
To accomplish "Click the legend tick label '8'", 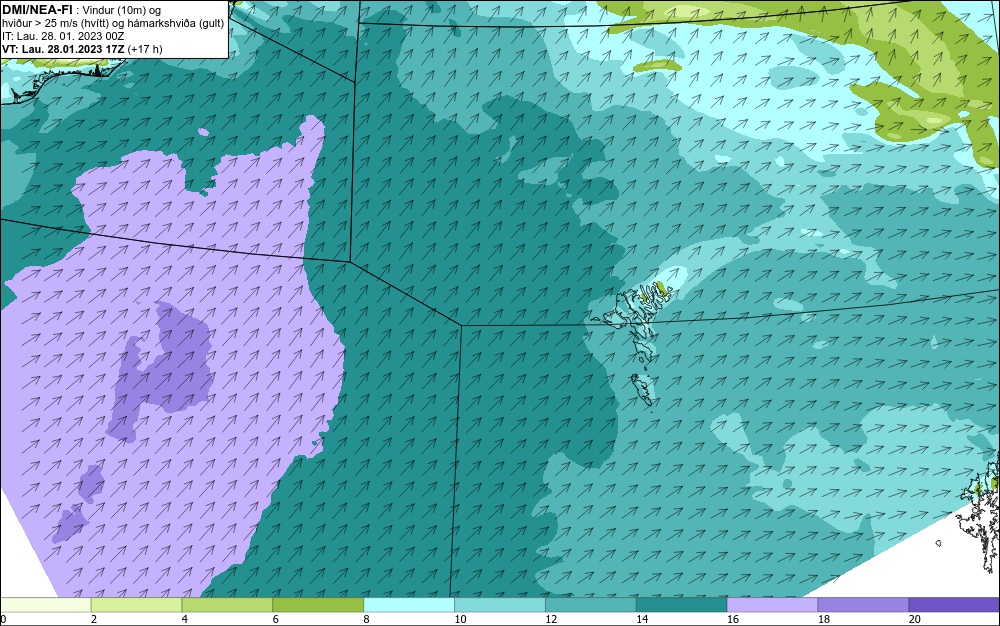I will click(x=366, y=619).
